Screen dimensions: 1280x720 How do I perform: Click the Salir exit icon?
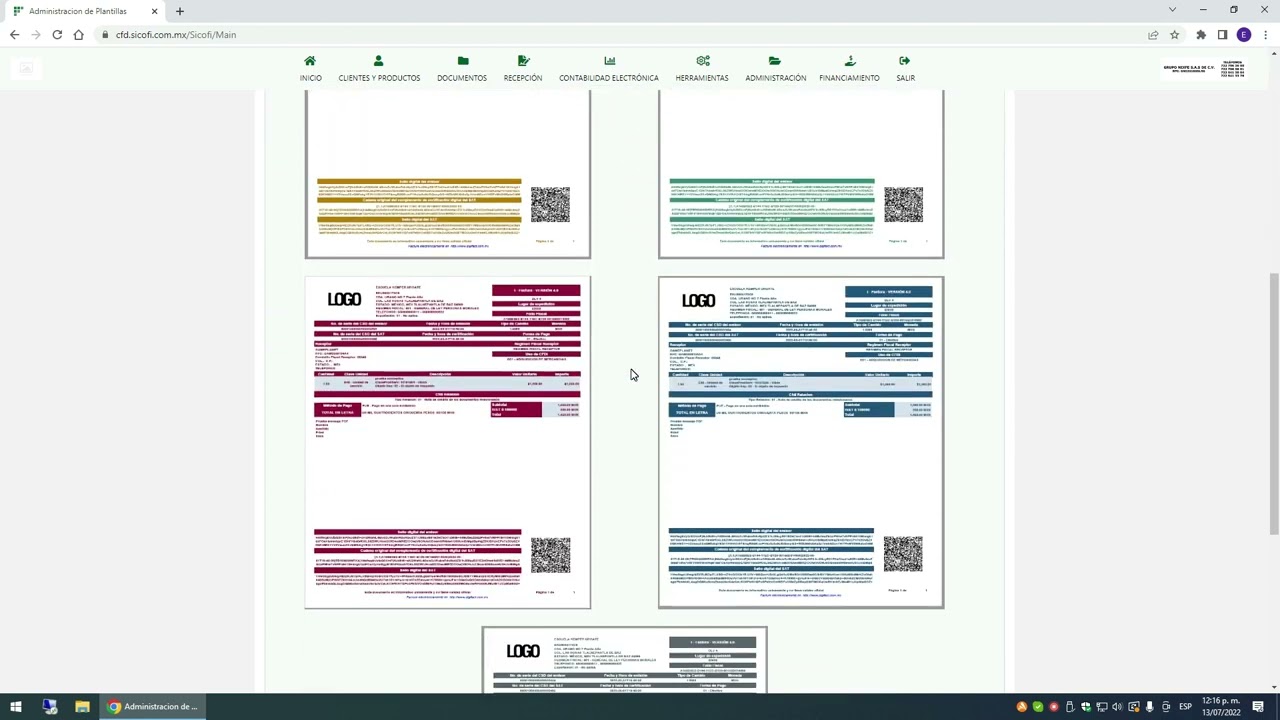pyautogui.click(x=905, y=61)
